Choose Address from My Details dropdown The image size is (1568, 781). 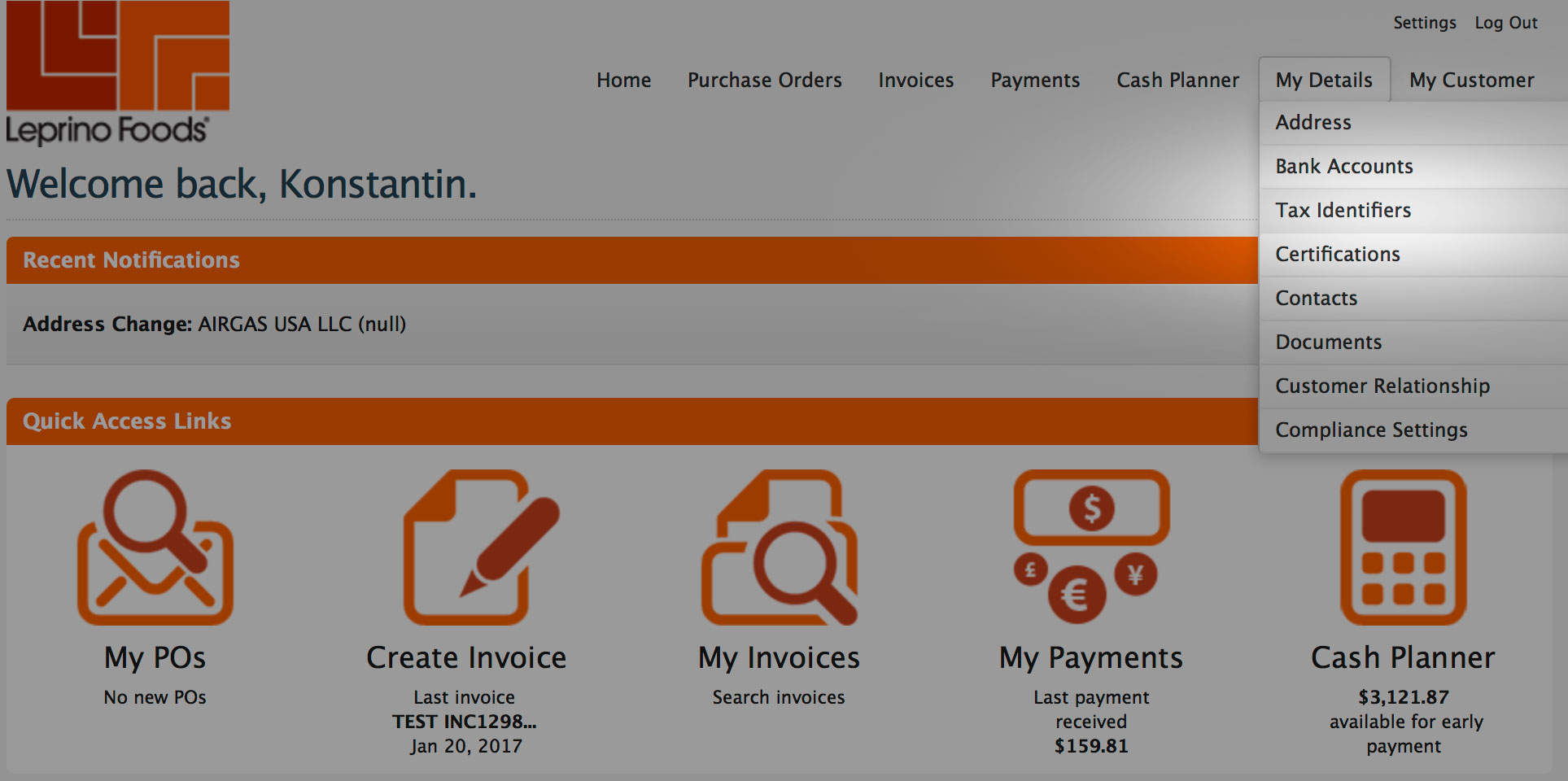coord(1413,123)
